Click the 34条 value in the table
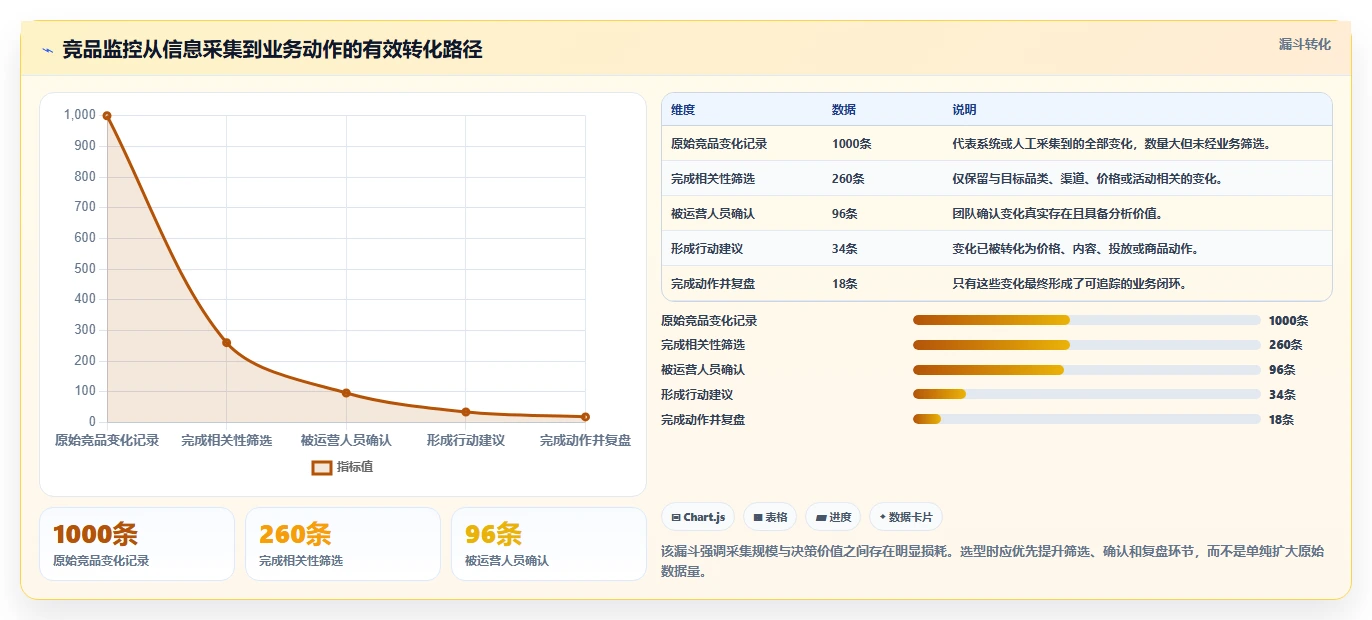The image size is (1372, 620). (x=845, y=249)
